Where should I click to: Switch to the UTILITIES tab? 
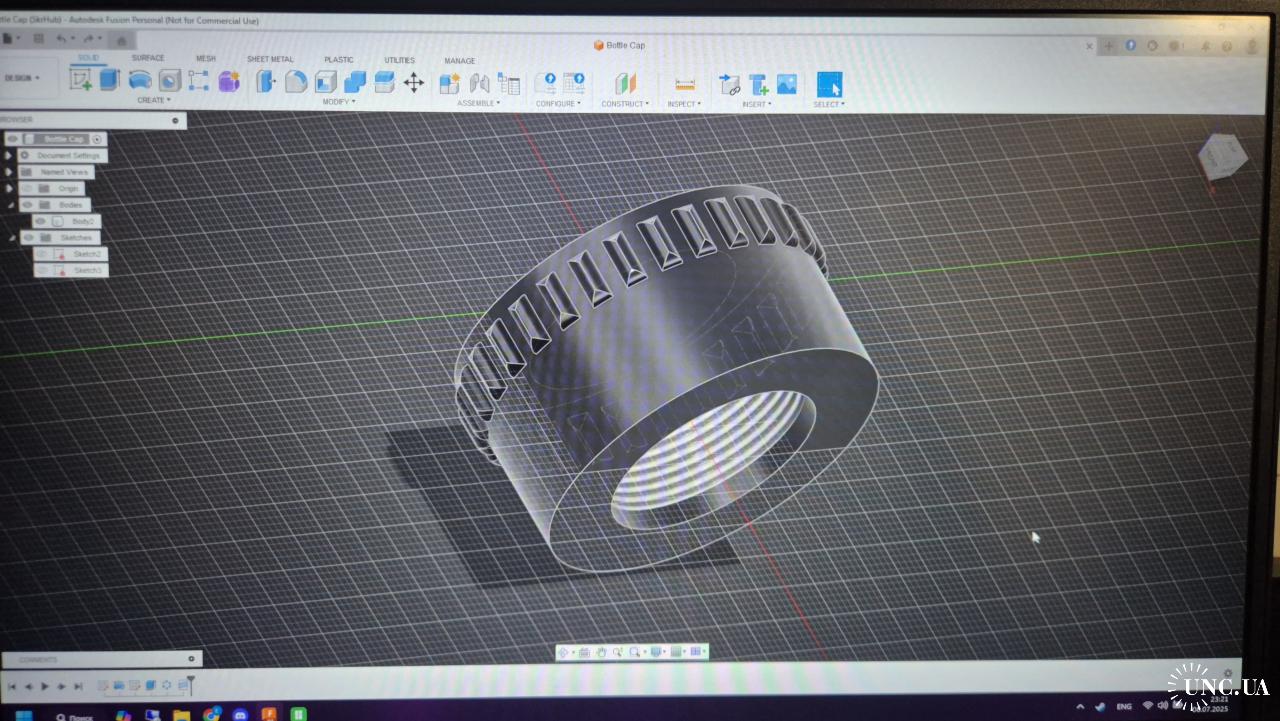click(x=400, y=60)
